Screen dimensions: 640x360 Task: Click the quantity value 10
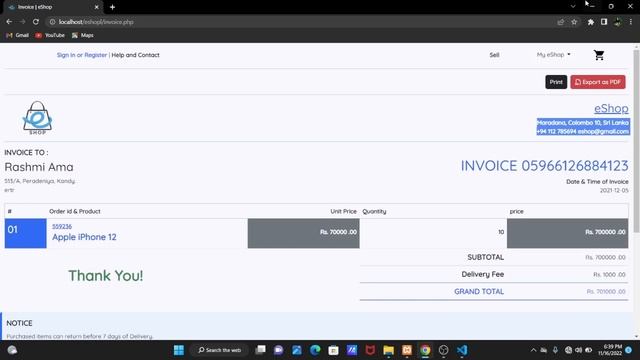(x=501, y=232)
